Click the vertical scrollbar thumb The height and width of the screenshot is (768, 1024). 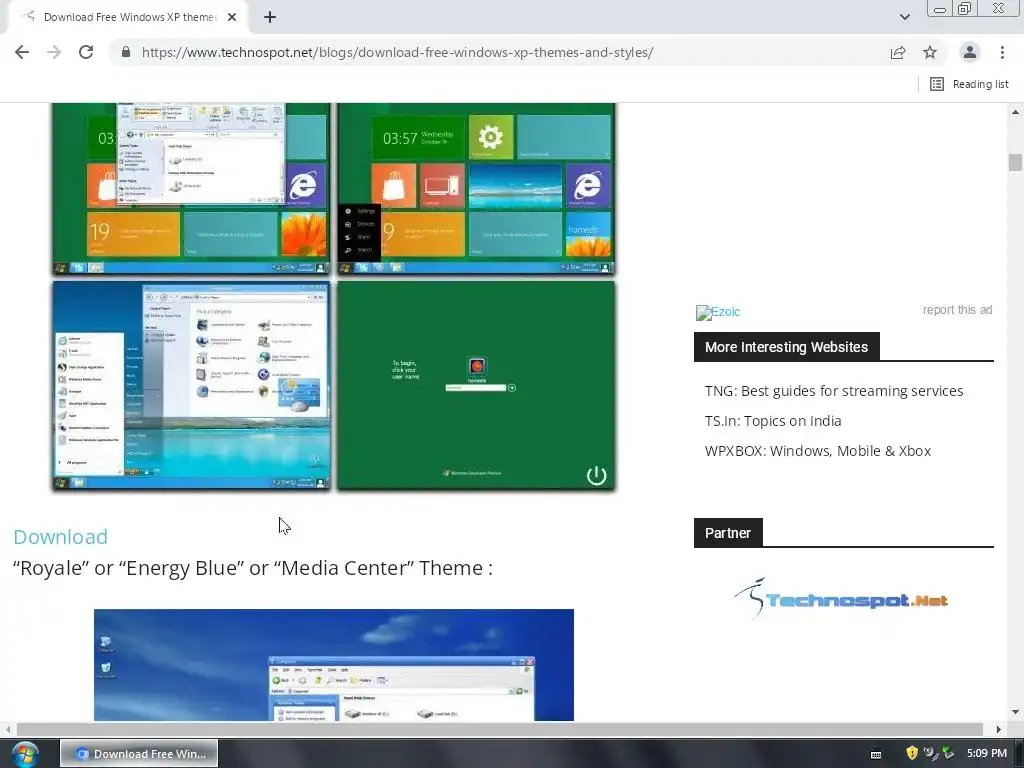(1015, 162)
